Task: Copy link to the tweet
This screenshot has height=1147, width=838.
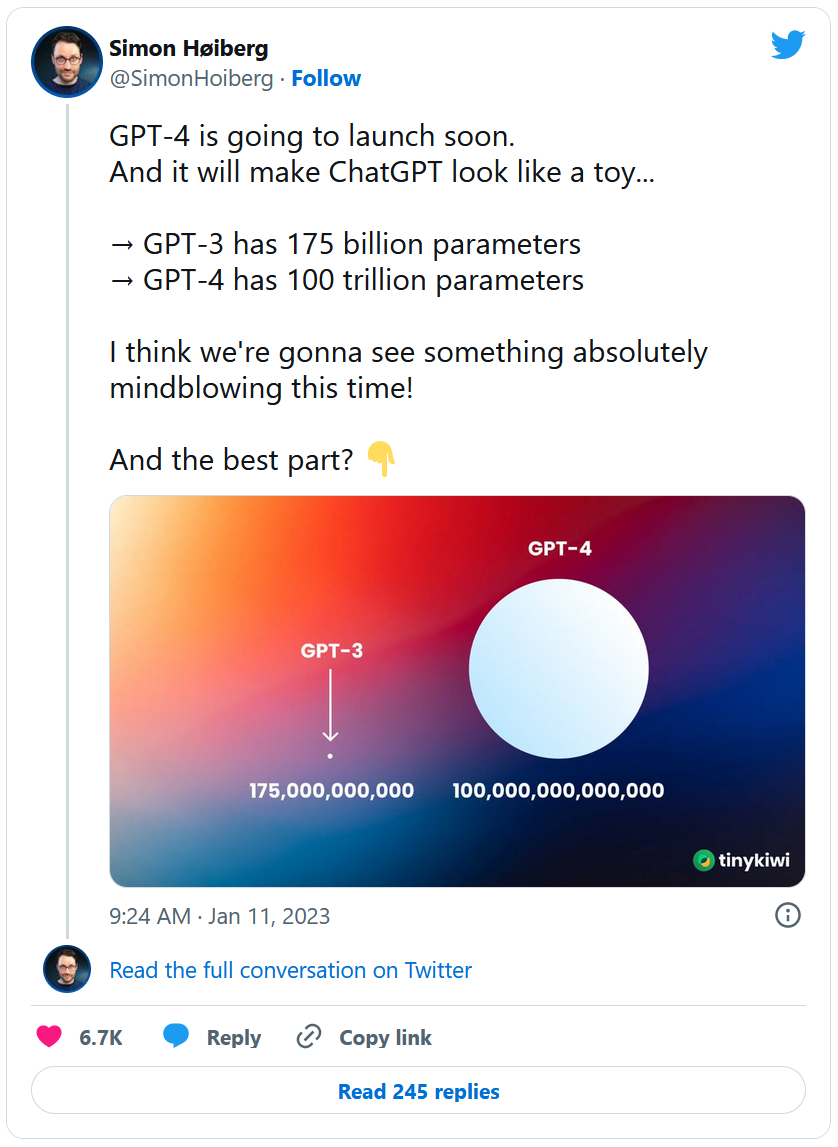Action: click(x=385, y=1038)
